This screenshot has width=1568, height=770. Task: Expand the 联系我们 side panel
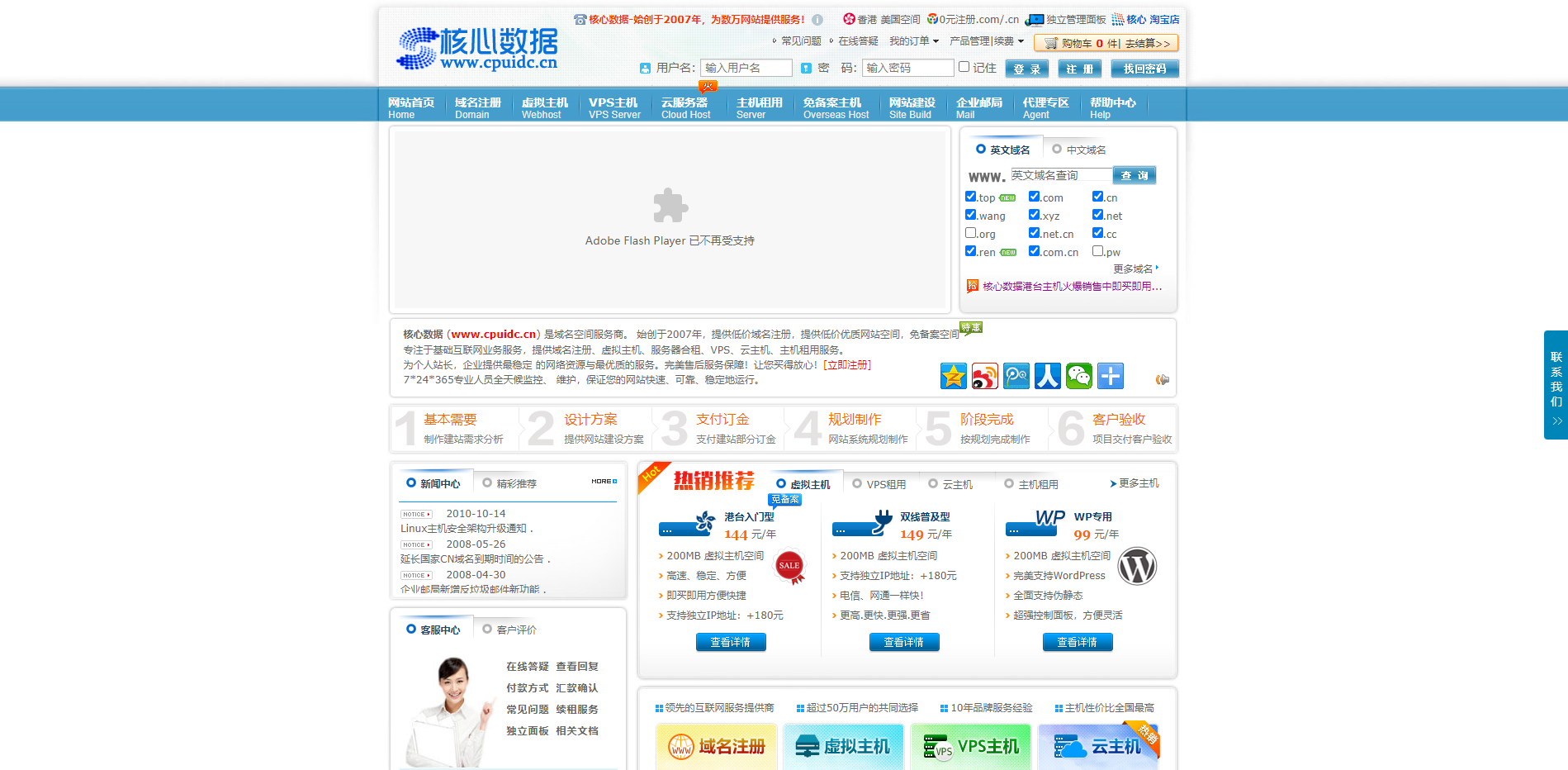coord(1556,385)
